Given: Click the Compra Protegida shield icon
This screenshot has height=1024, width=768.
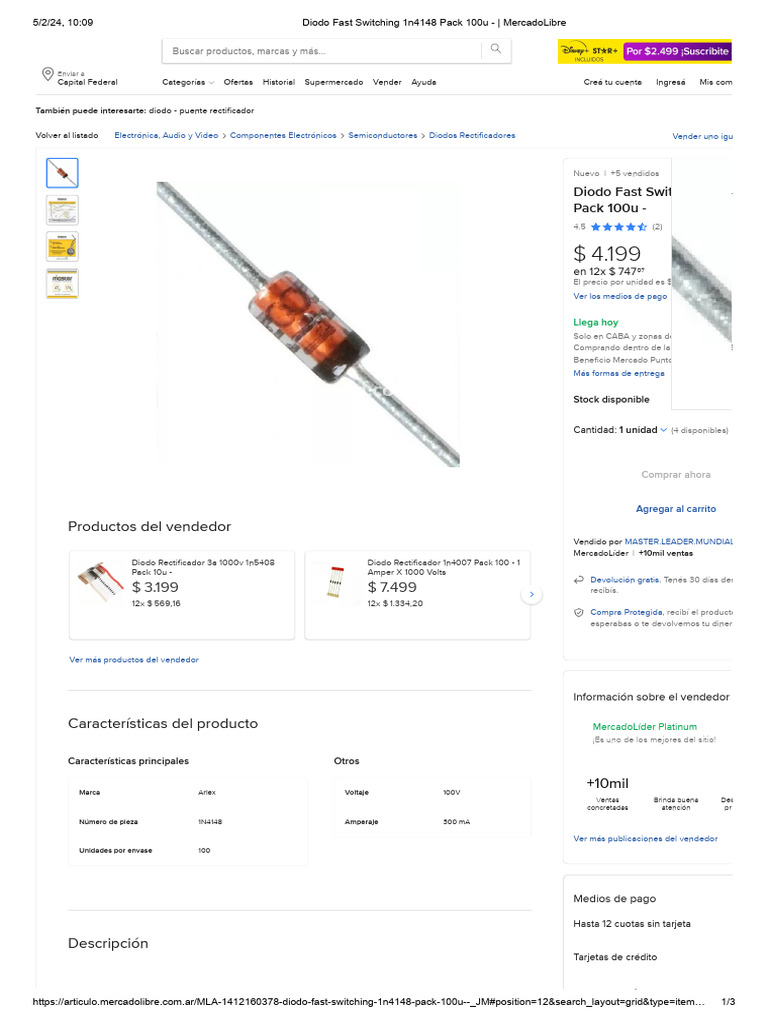Looking at the screenshot, I should [579, 613].
